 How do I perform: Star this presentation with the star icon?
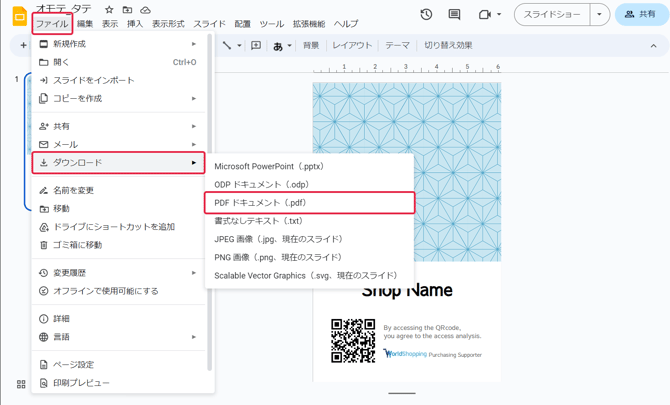tap(109, 10)
